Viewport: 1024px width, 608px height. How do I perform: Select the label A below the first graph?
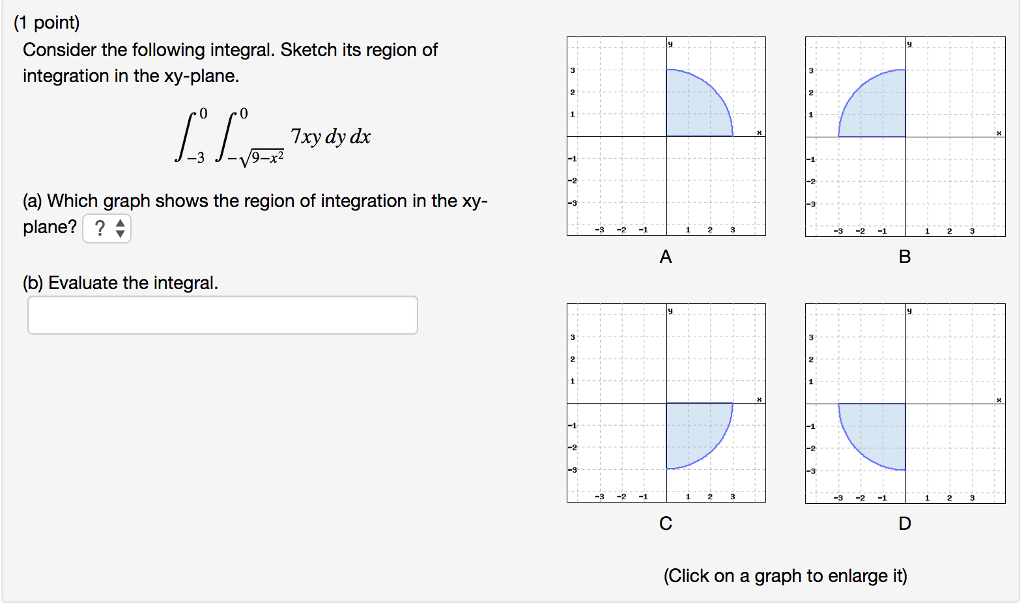point(665,256)
